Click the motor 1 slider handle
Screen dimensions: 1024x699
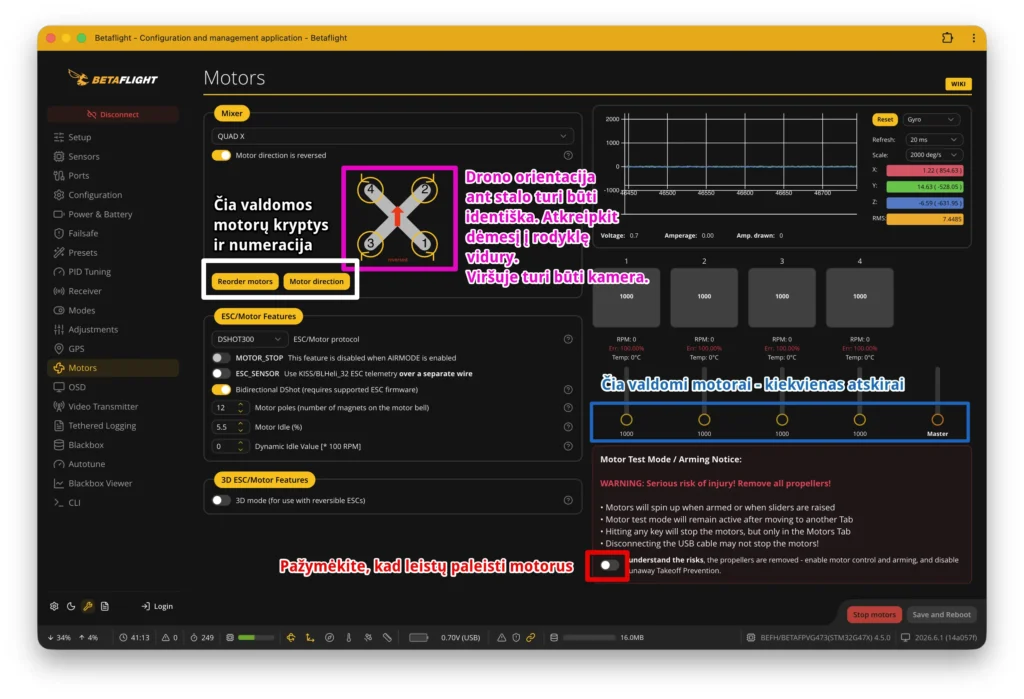(x=626, y=419)
